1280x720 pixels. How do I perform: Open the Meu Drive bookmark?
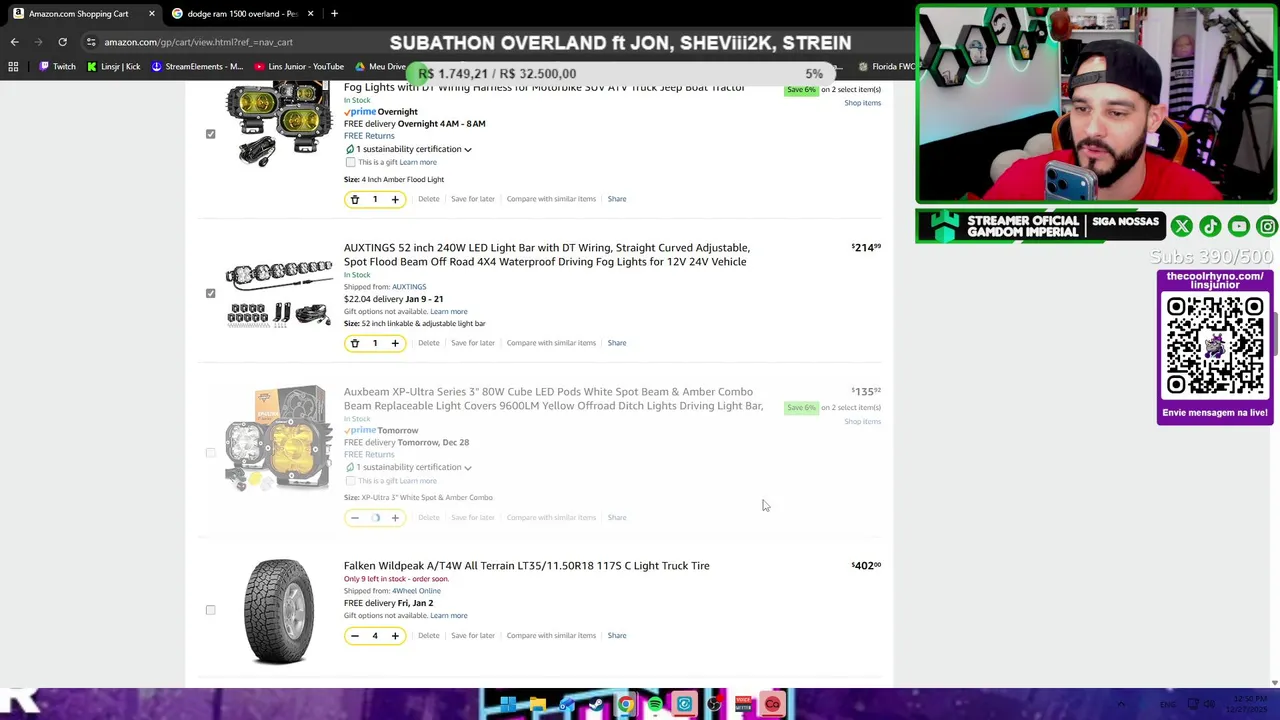click(380, 67)
